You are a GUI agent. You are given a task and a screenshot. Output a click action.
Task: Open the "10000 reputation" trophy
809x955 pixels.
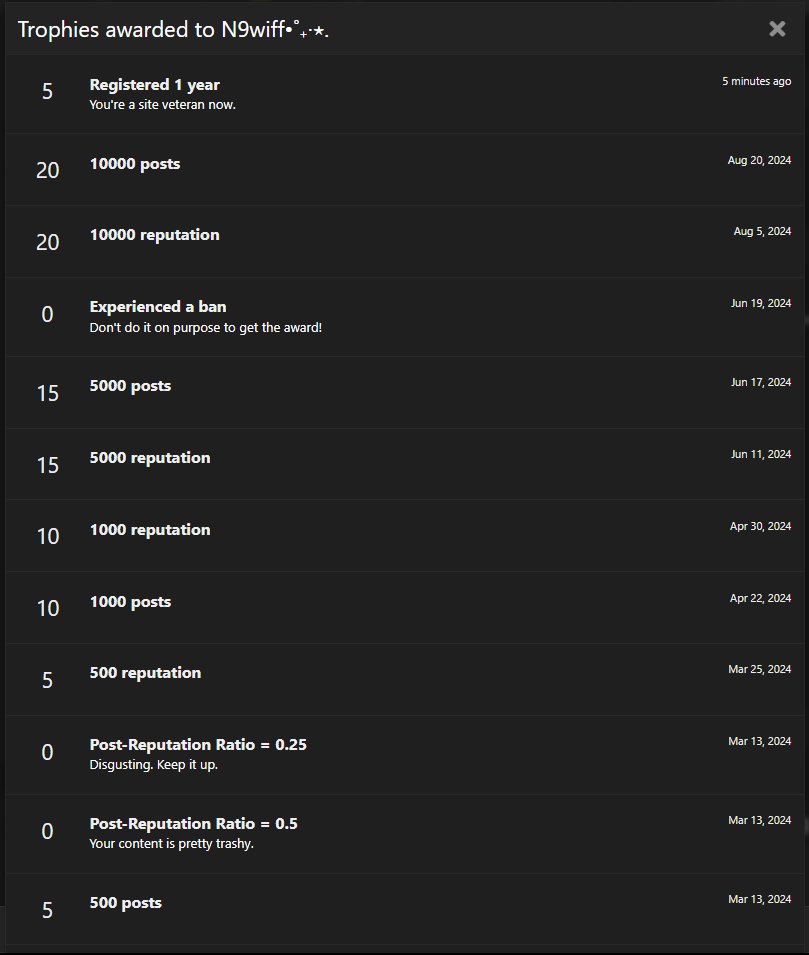click(154, 235)
